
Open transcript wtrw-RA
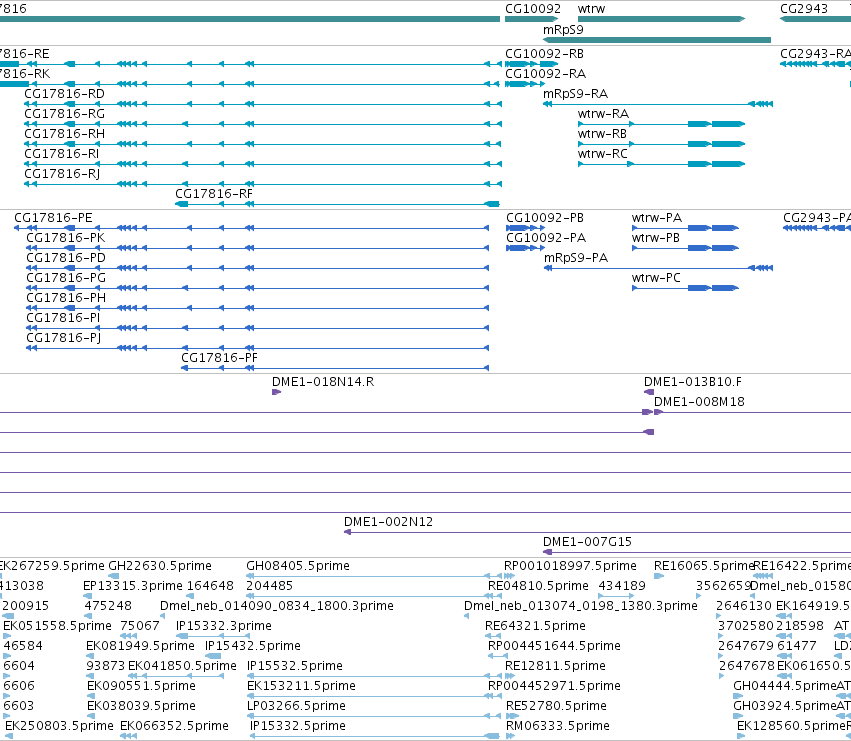point(604,114)
